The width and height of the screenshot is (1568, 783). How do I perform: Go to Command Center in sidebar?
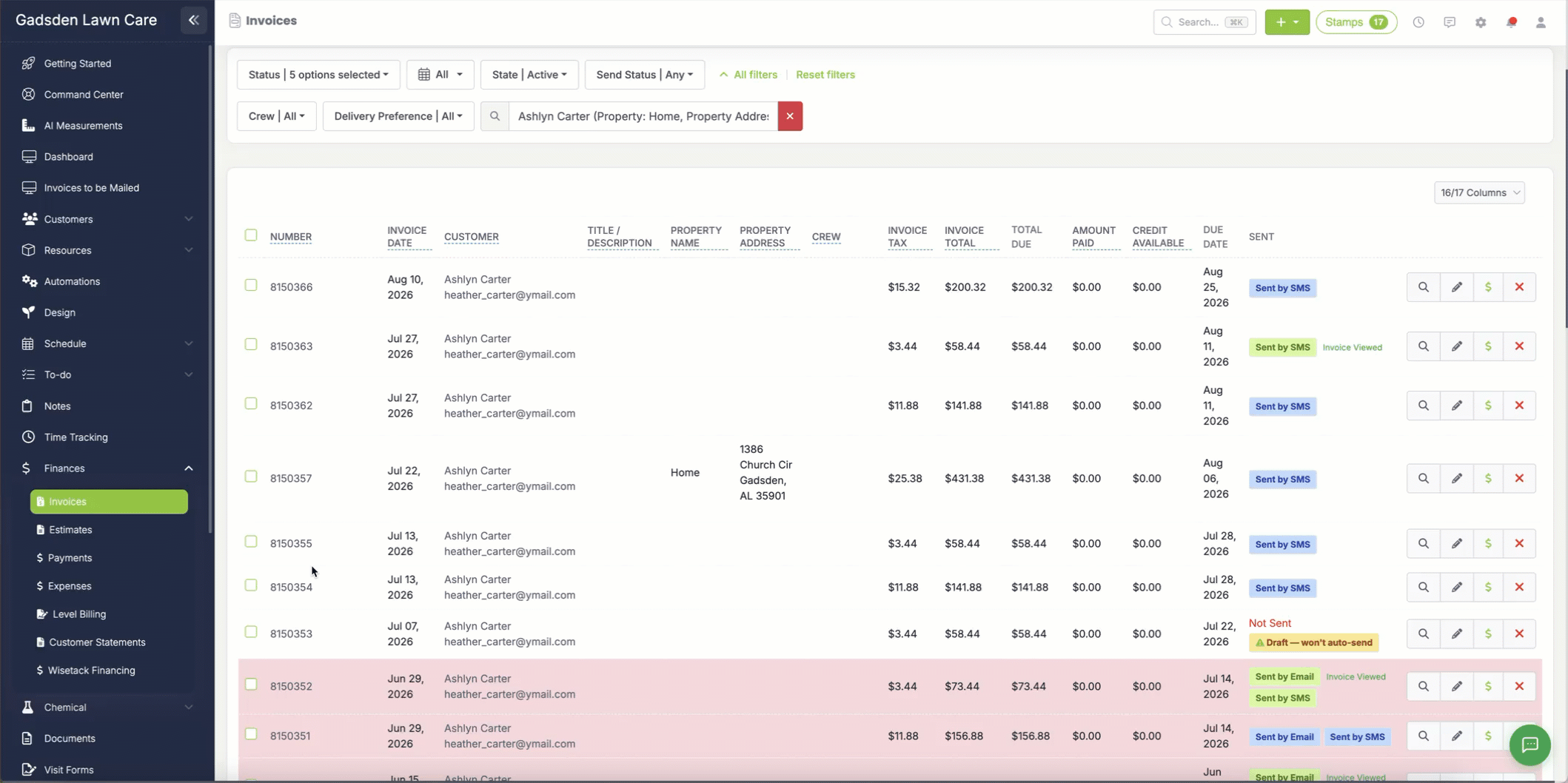[x=83, y=95]
